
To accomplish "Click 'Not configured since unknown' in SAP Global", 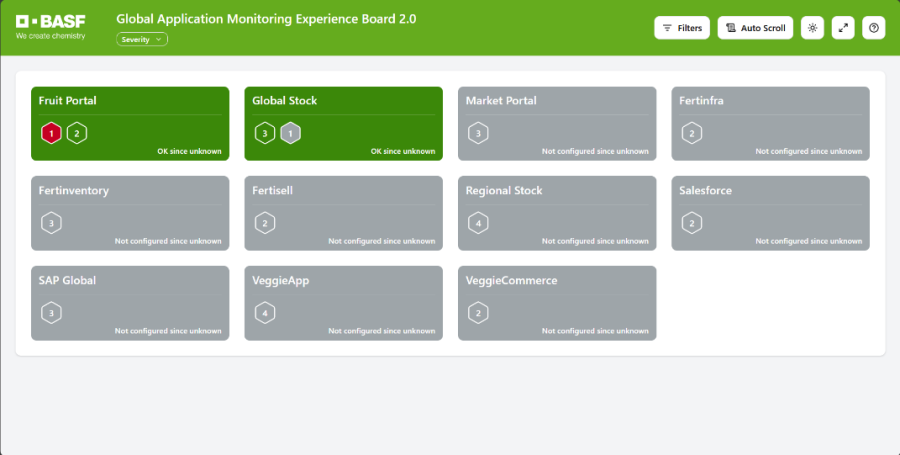I will pos(168,331).
